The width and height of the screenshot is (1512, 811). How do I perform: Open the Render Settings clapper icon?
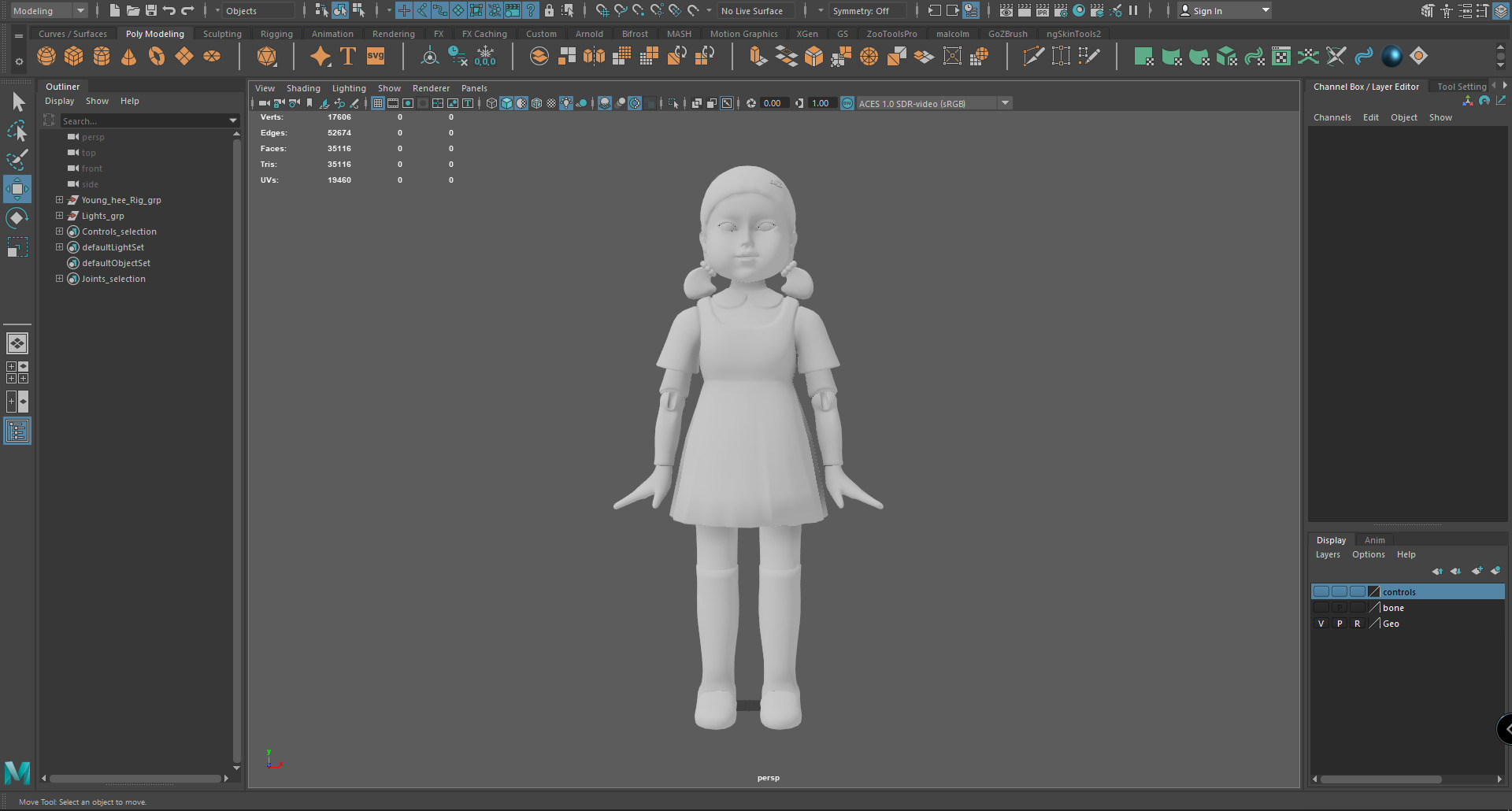1061,10
